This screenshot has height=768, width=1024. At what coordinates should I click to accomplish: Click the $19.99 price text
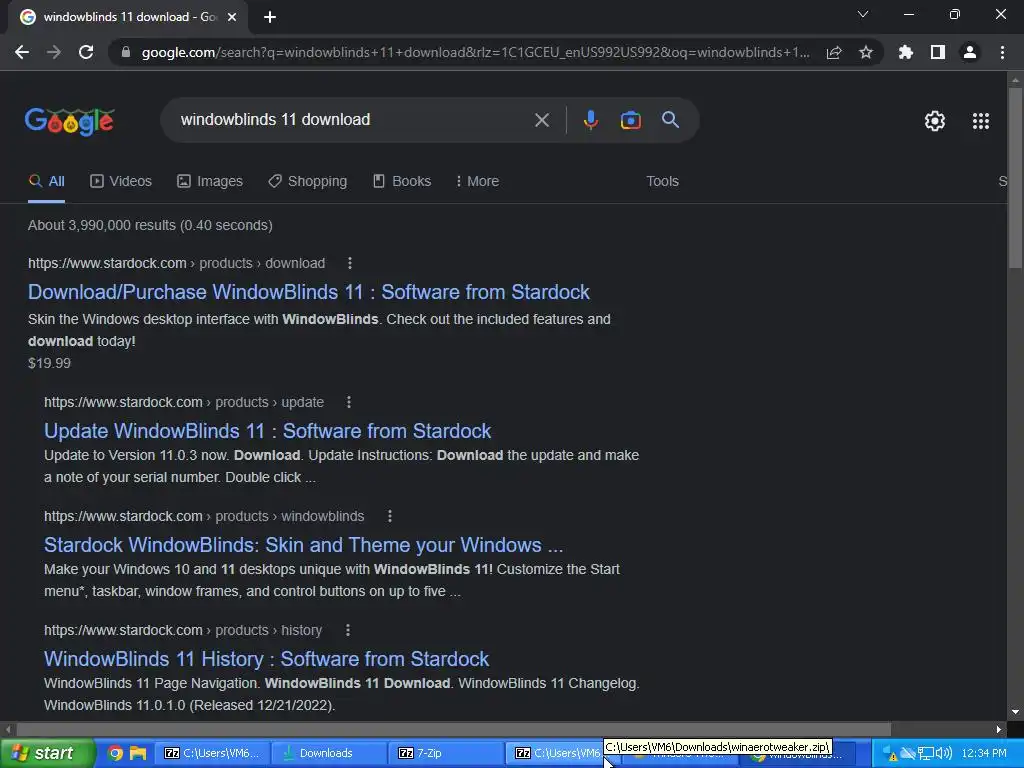point(50,363)
